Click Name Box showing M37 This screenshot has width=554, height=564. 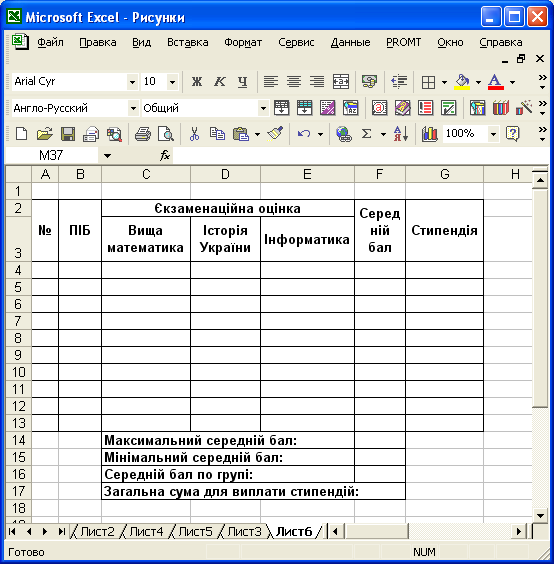click(51, 155)
